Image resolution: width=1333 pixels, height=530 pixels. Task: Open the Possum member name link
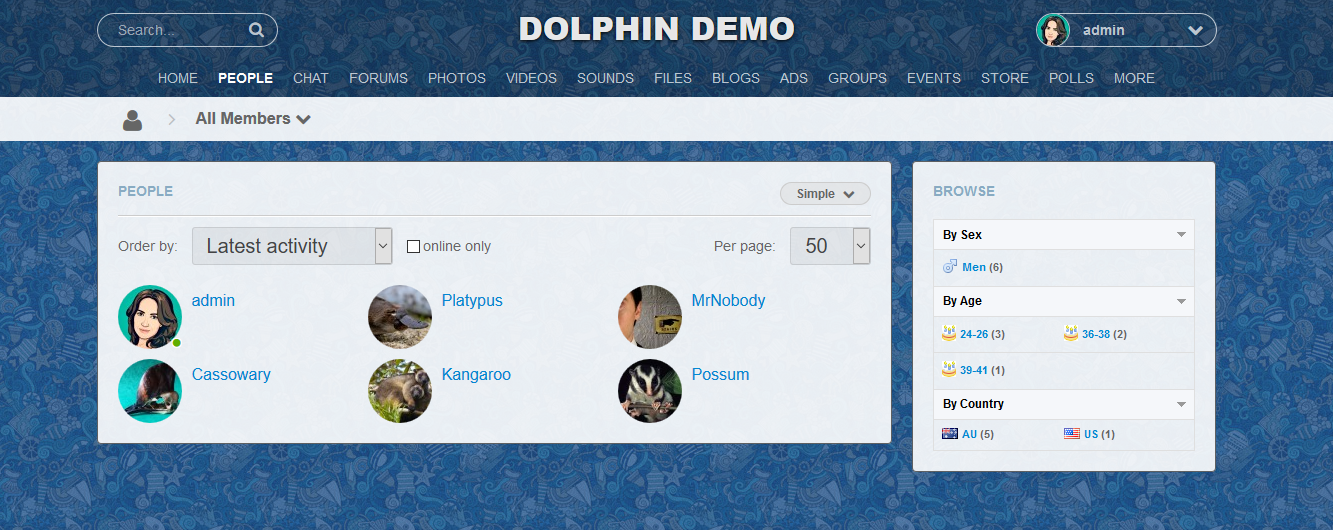[720, 374]
